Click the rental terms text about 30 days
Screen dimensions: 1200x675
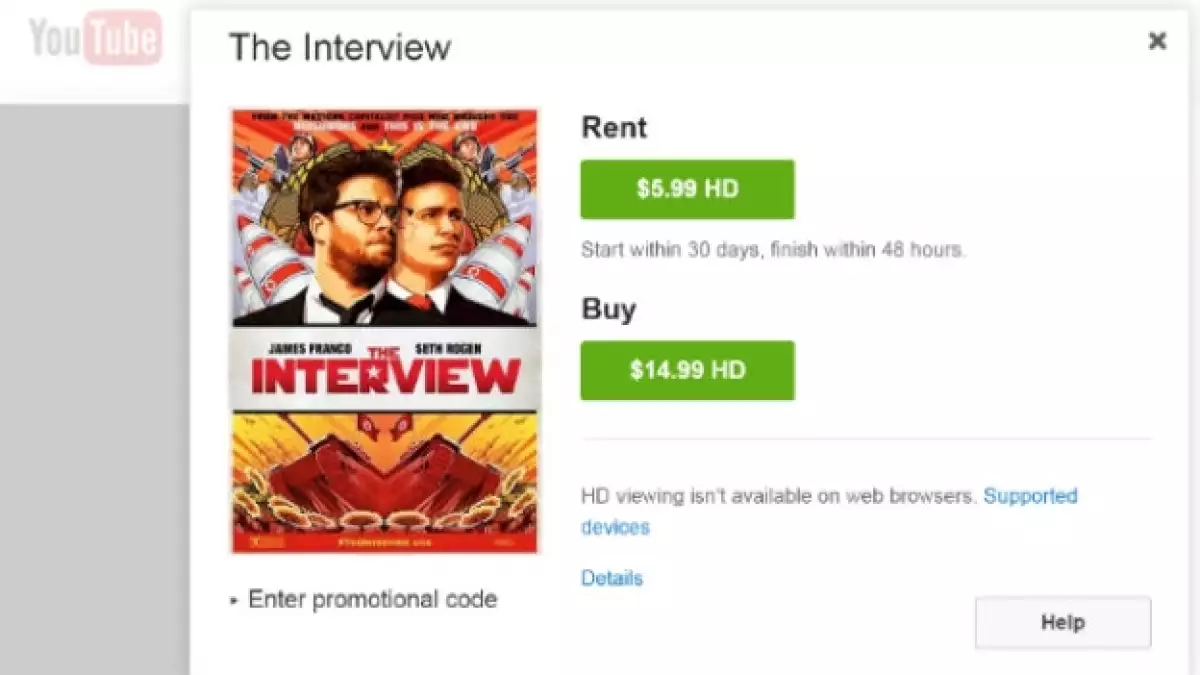pos(772,250)
